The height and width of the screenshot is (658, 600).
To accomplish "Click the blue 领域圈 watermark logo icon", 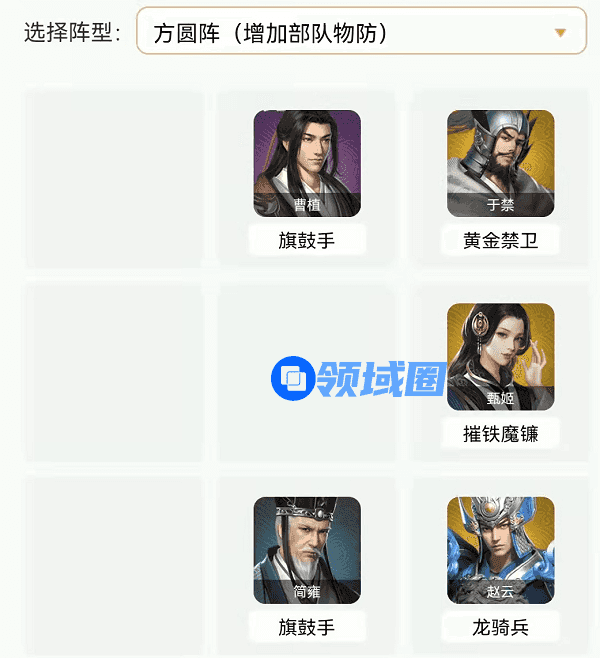I will (293, 378).
